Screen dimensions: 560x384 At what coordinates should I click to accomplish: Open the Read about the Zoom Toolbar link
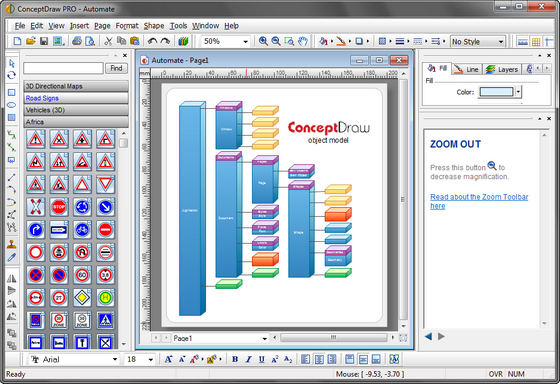(x=479, y=201)
